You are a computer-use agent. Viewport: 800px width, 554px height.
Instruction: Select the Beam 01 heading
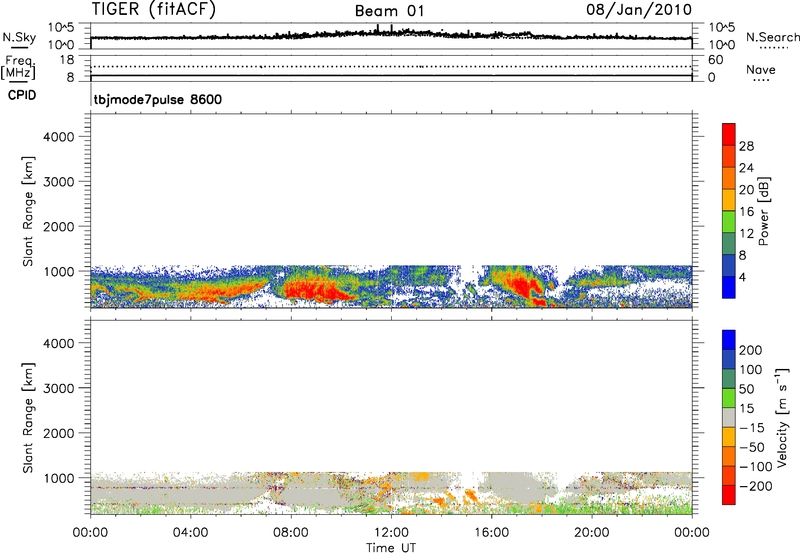(x=390, y=11)
